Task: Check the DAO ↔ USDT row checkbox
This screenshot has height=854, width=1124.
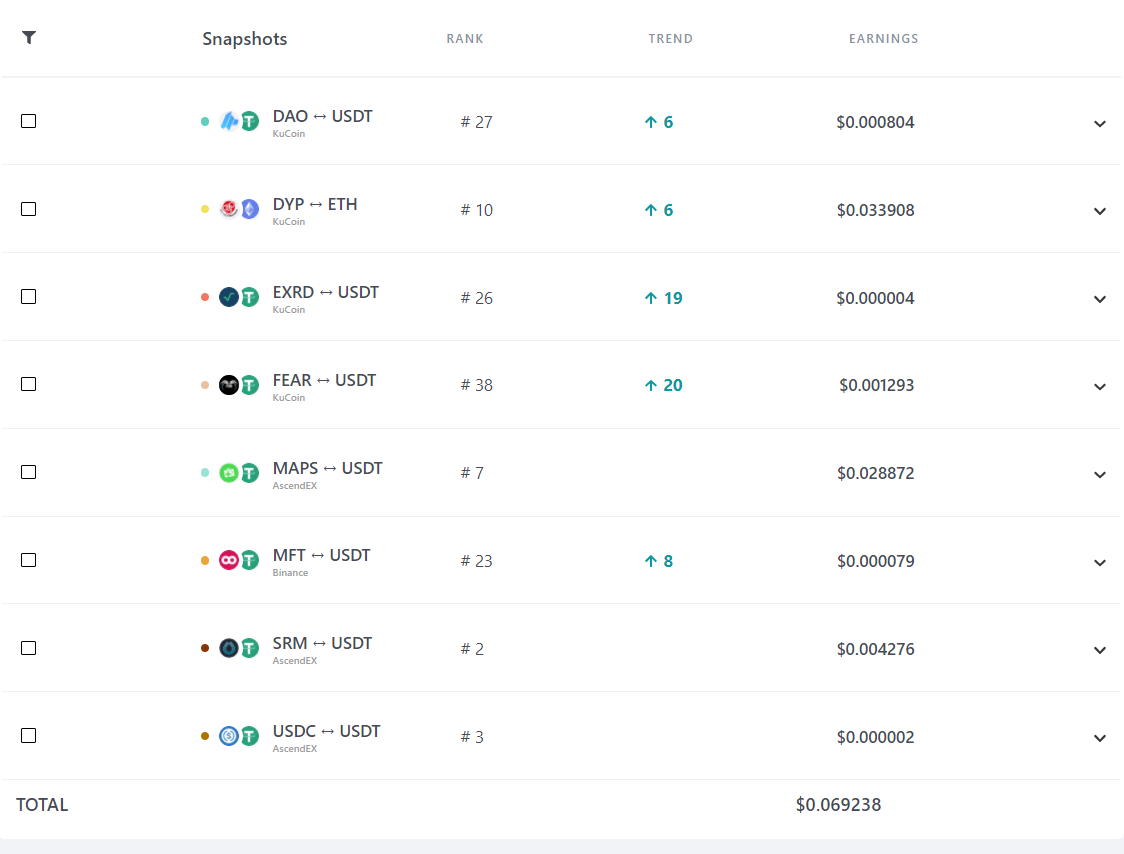Action: (x=29, y=121)
